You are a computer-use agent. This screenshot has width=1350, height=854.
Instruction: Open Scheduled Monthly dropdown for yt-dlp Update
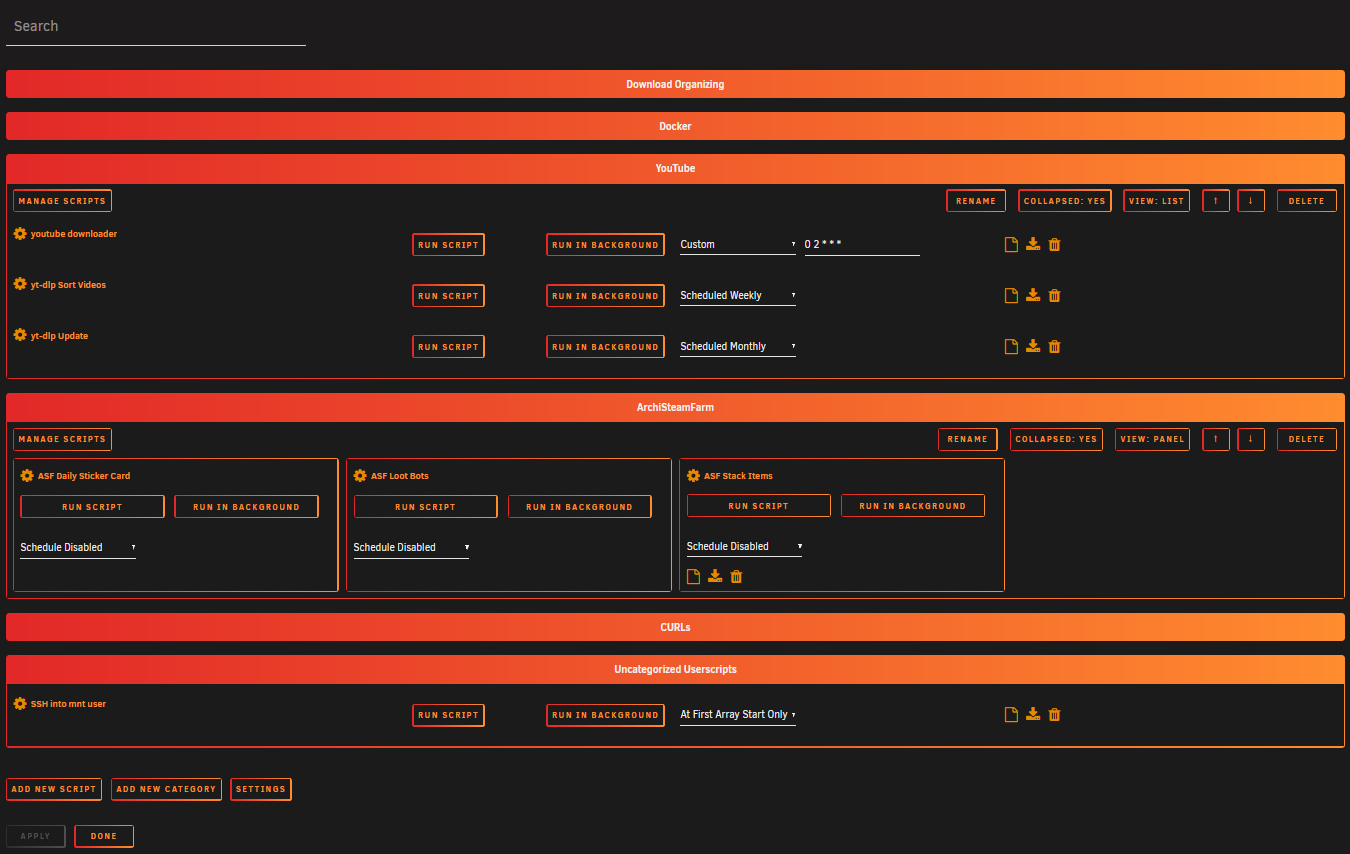738,346
